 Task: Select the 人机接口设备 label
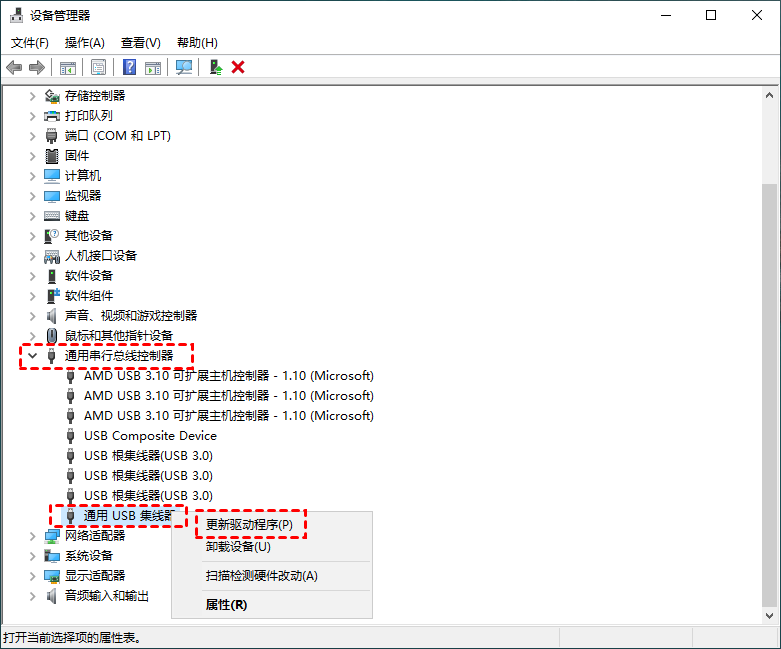101,256
